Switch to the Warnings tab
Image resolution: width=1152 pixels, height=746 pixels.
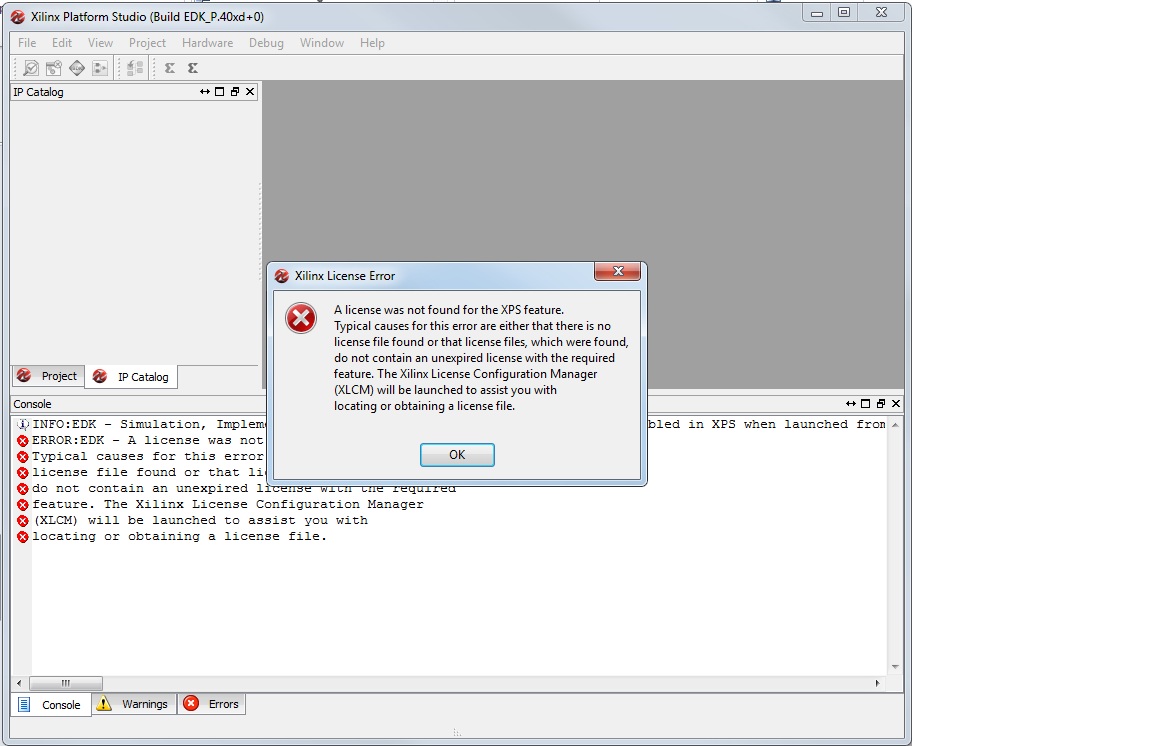point(134,704)
